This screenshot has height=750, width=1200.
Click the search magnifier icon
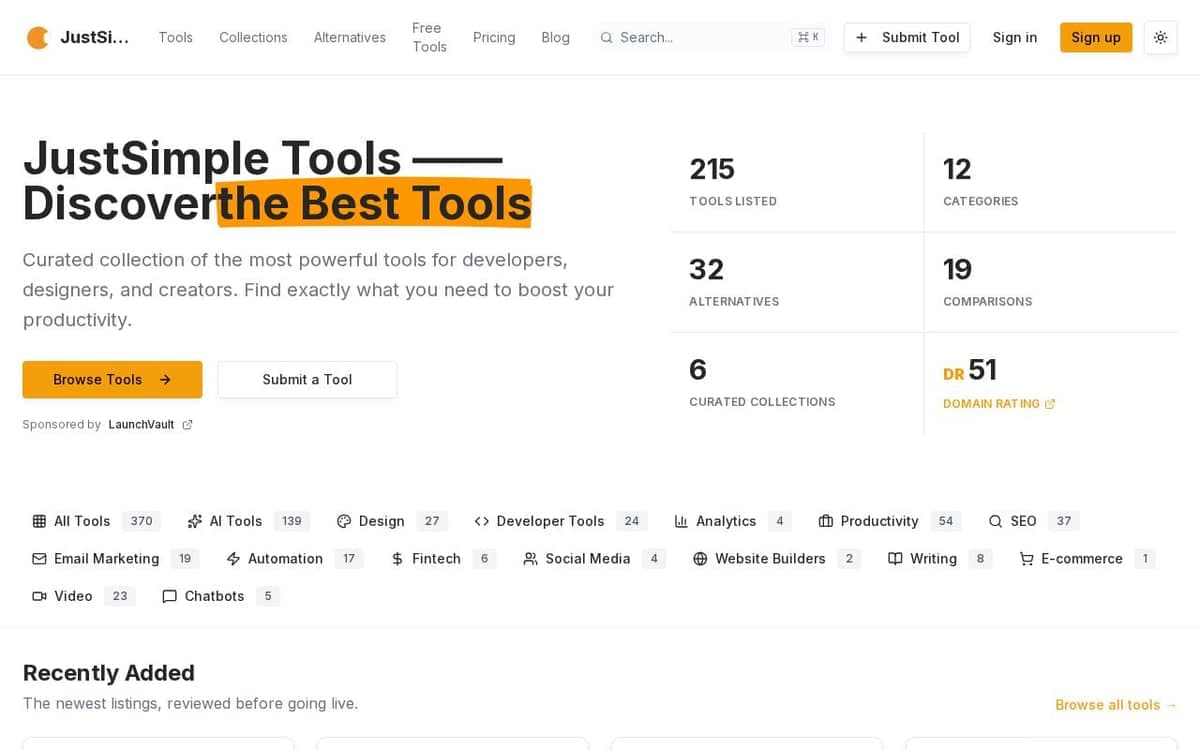tap(606, 37)
